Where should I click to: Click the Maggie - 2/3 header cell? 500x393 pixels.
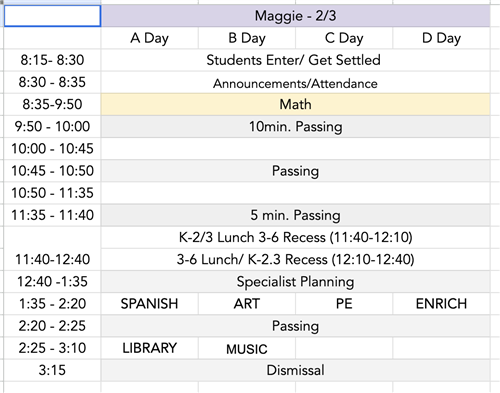coord(295,16)
